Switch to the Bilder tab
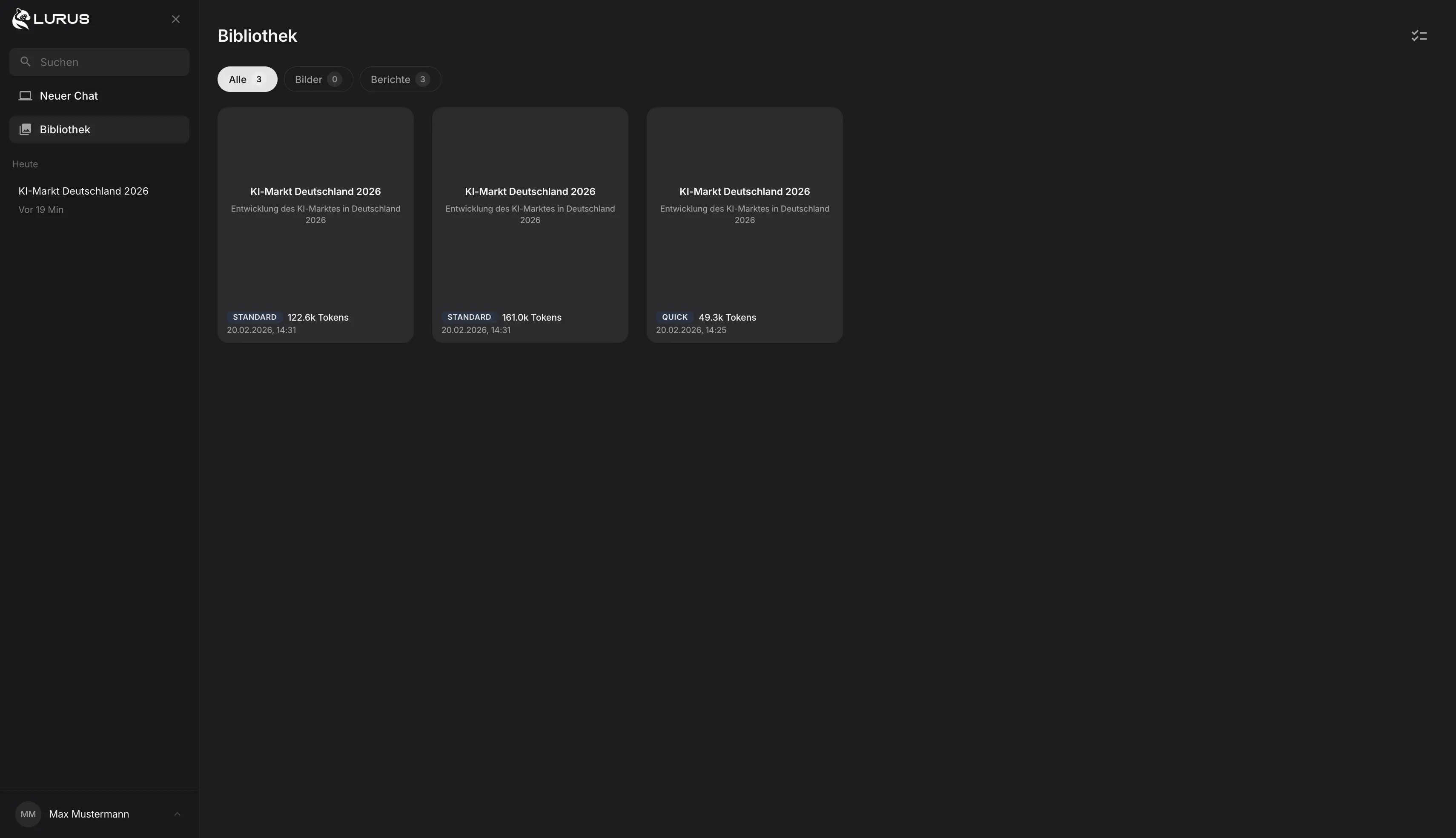This screenshot has width=1456, height=838. click(318, 80)
